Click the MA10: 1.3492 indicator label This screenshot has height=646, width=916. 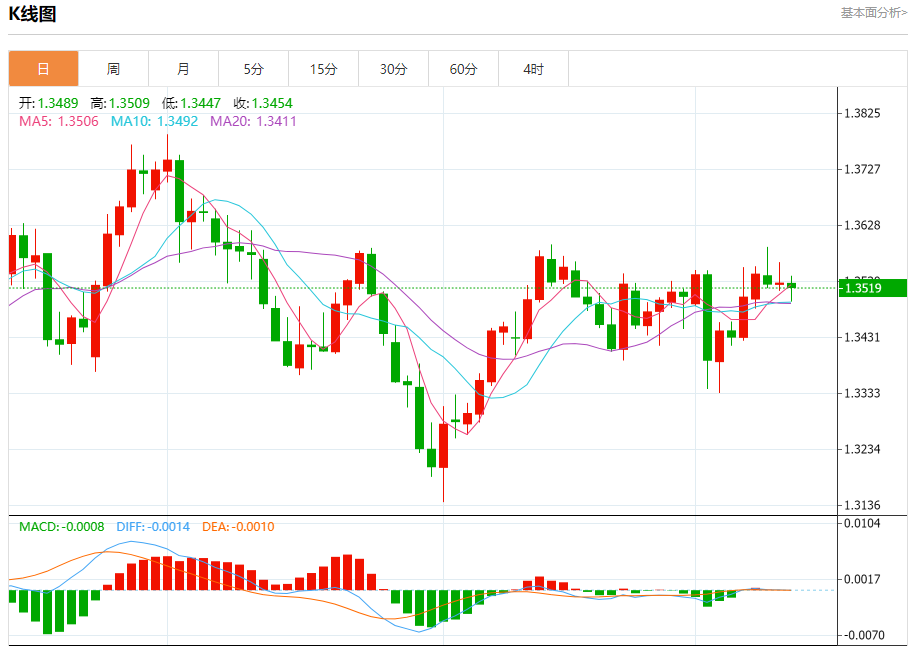click(155, 121)
